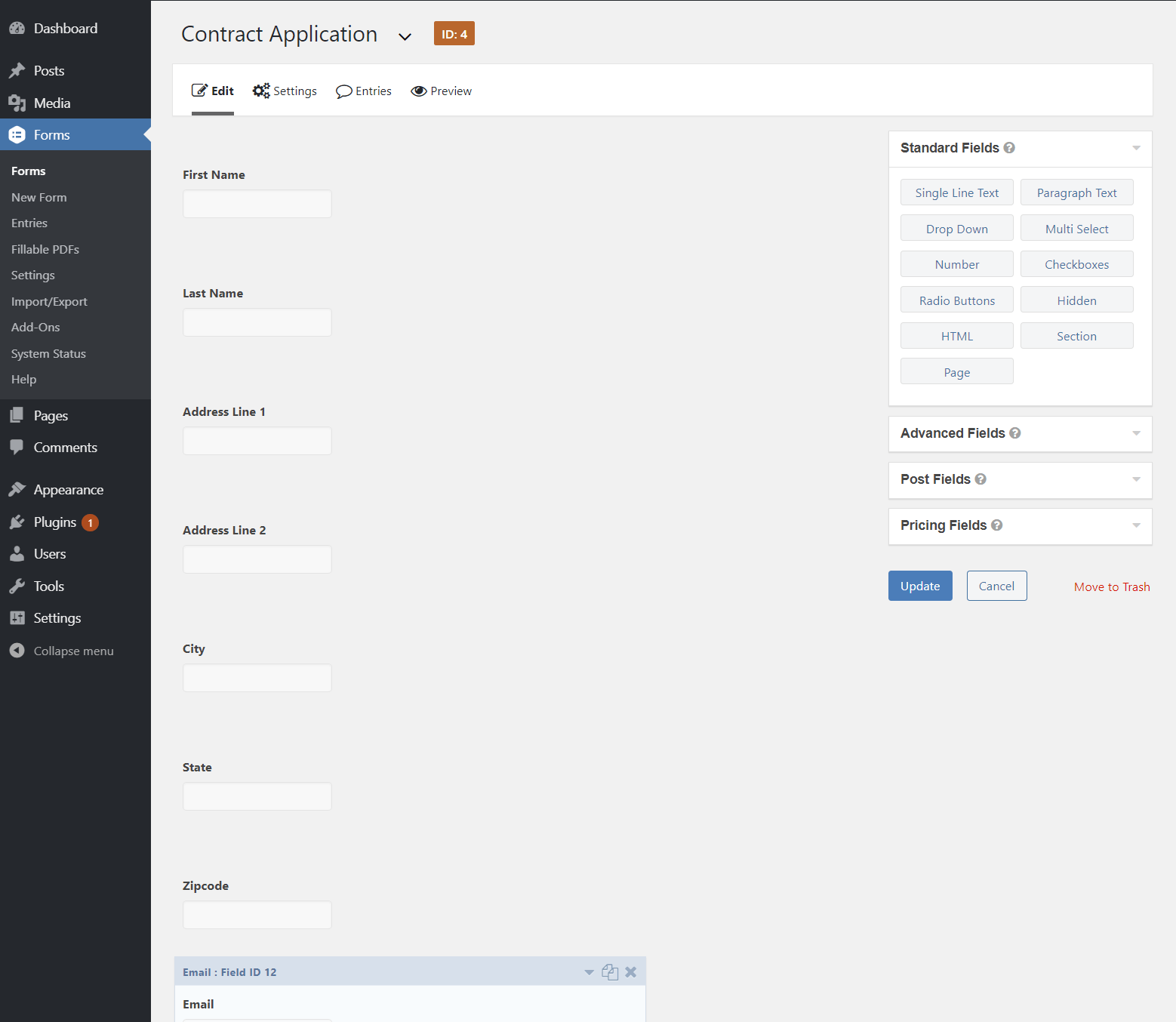The height and width of the screenshot is (1022, 1176).
Task: Select the Forms icon in the sidebar
Action: (x=17, y=134)
